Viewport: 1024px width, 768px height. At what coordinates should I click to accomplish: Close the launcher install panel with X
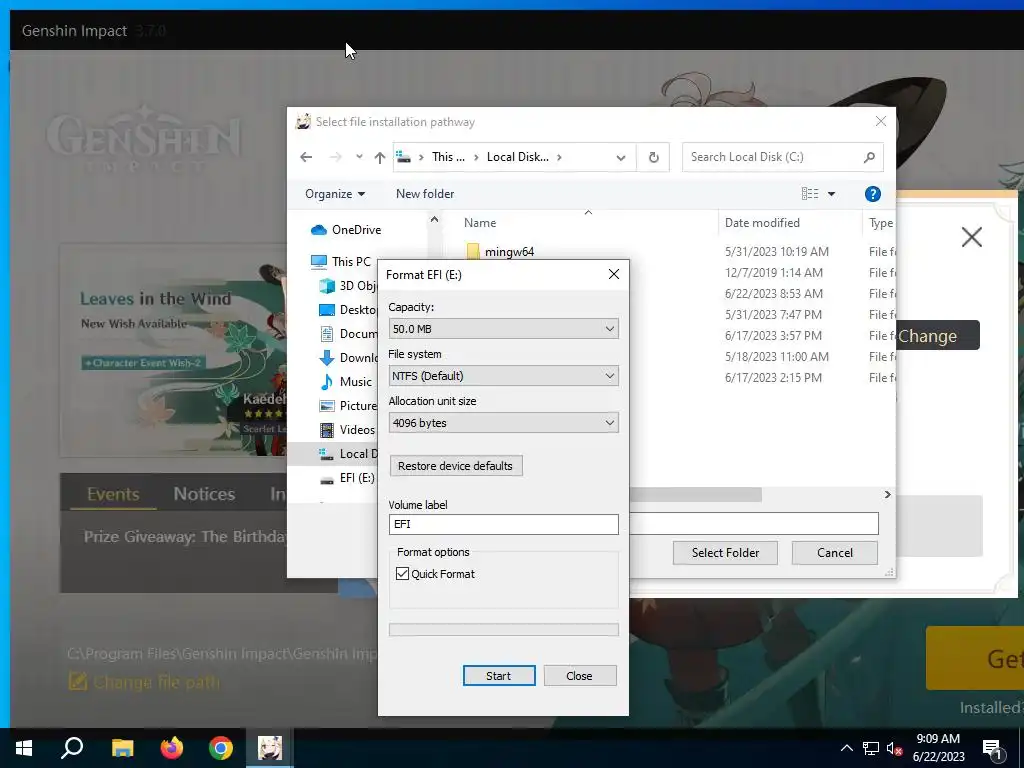(971, 237)
